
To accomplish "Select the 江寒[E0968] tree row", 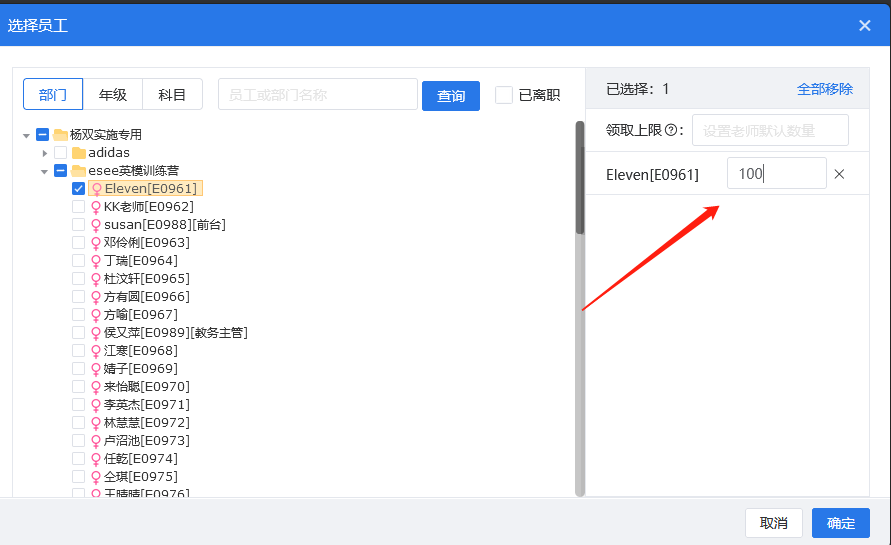I will pyautogui.click(x=140, y=351).
